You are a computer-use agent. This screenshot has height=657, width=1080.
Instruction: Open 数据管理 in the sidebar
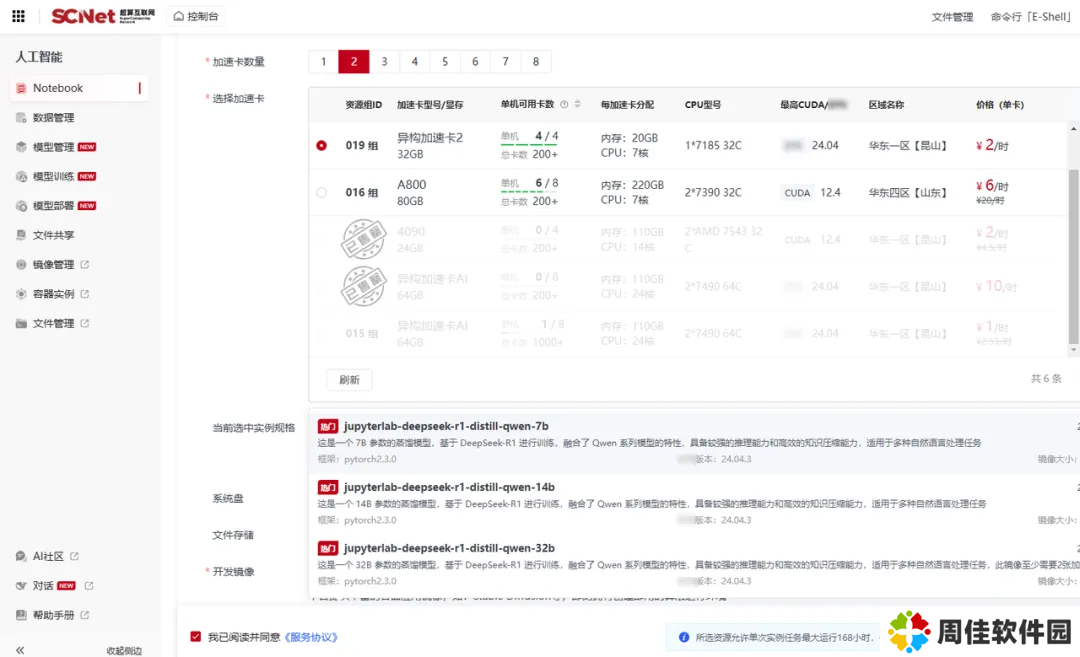[53, 118]
